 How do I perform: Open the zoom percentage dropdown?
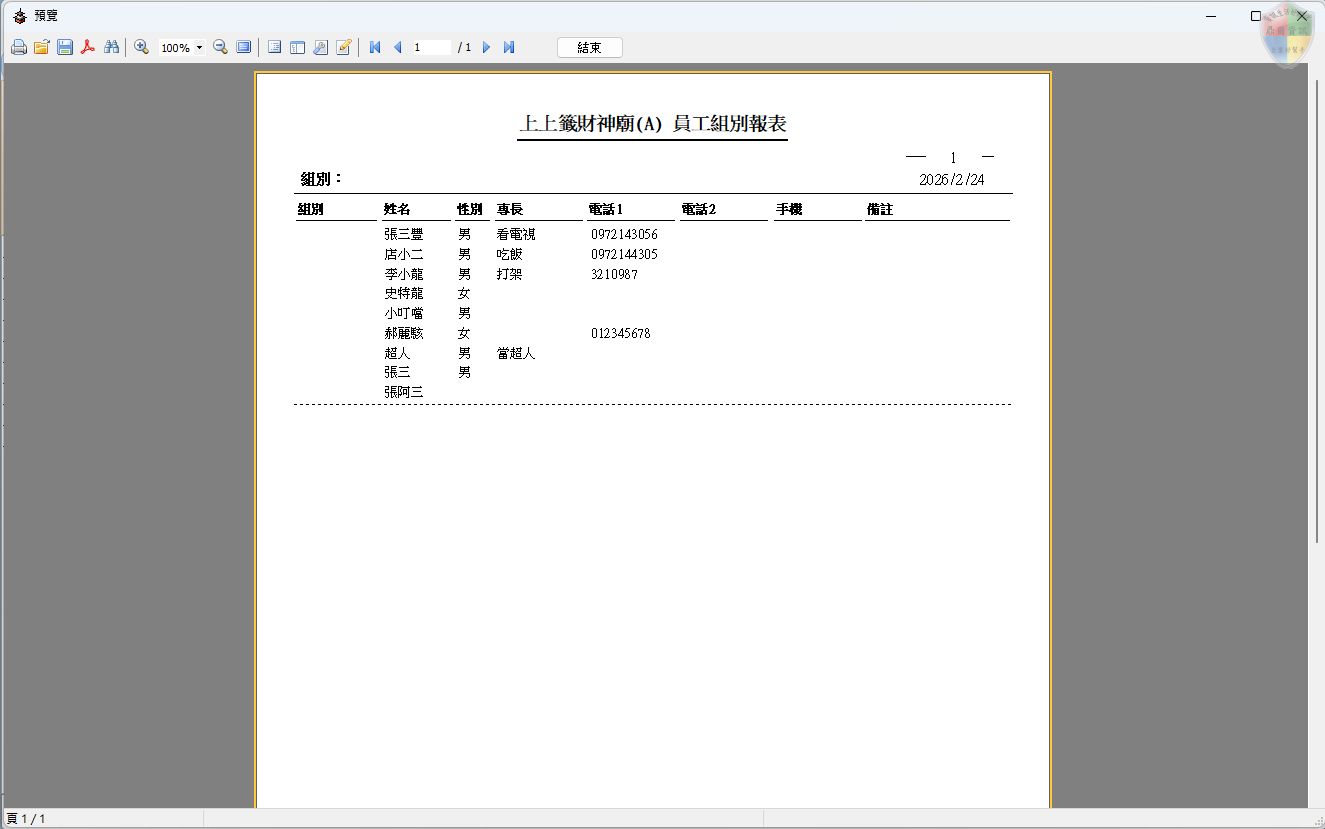tap(200, 46)
